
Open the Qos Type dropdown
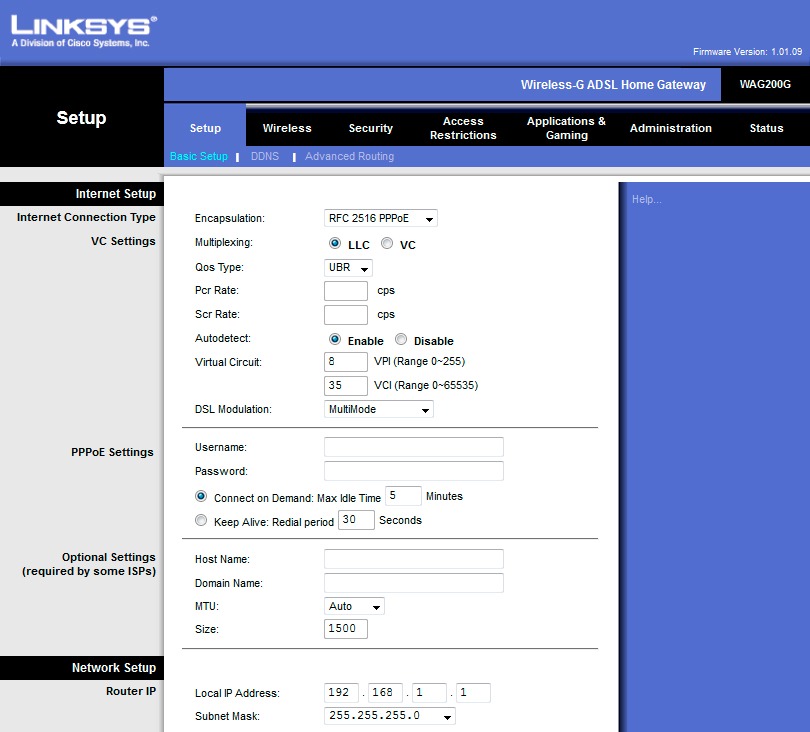(348, 268)
